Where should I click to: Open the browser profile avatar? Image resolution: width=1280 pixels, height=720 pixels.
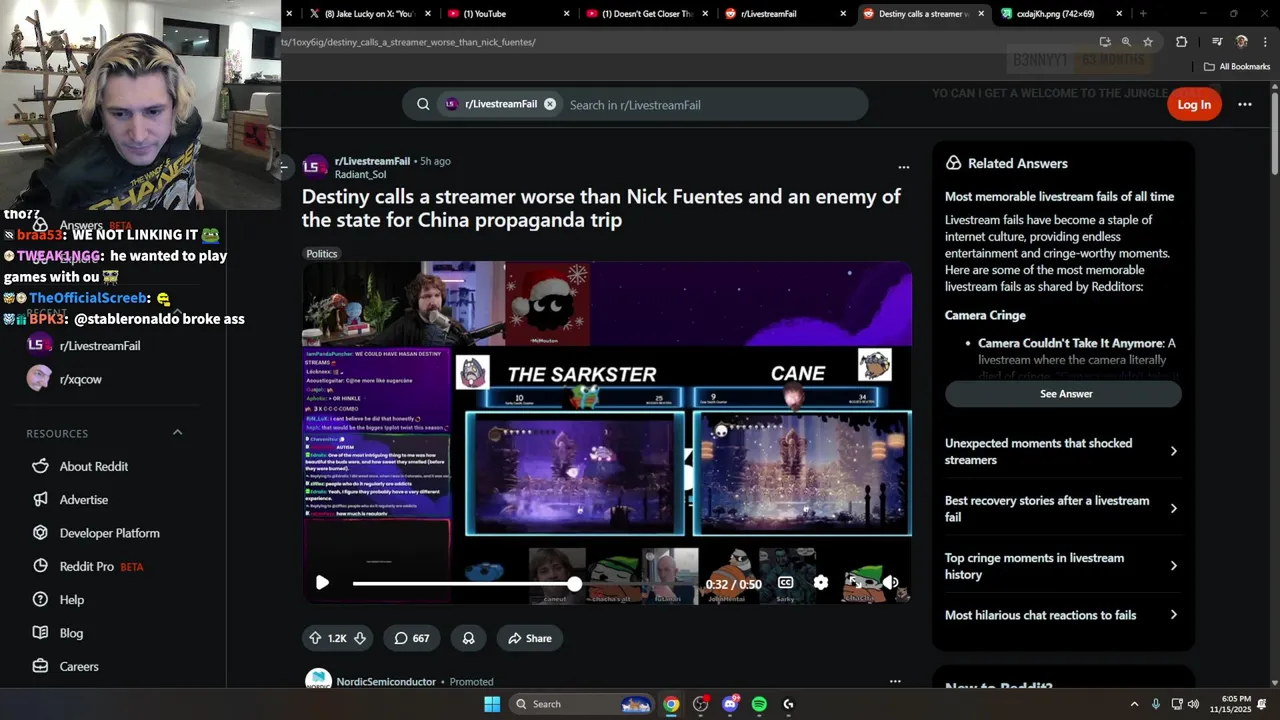[x=1242, y=42]
